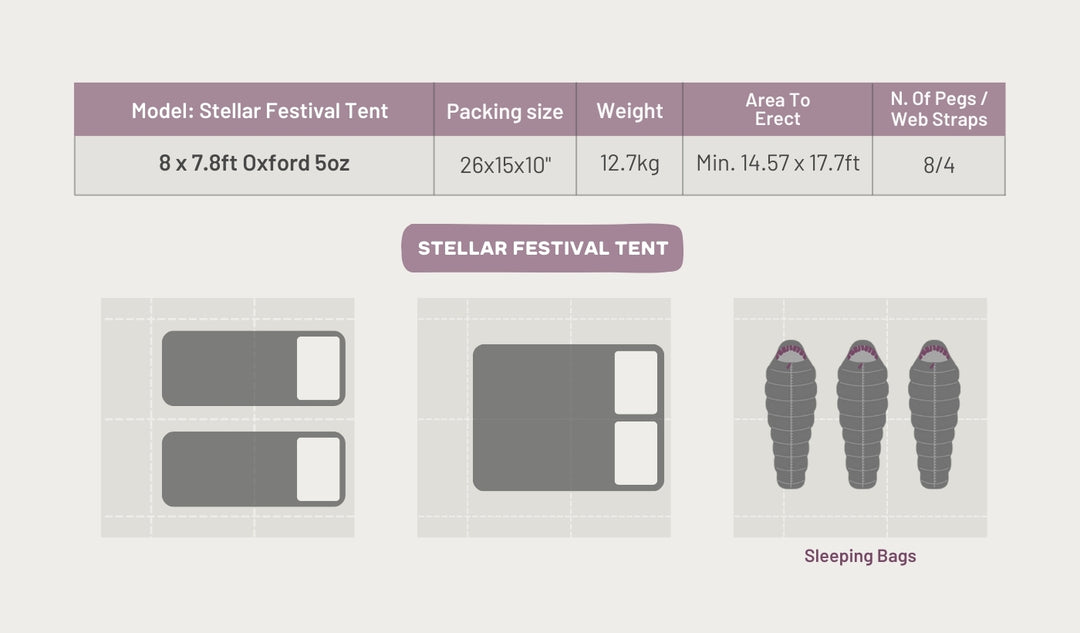Click the Sleeping Bags caption
This screenshot has height=633, width=1080.
pyautogui.click(x=860, y=556)
